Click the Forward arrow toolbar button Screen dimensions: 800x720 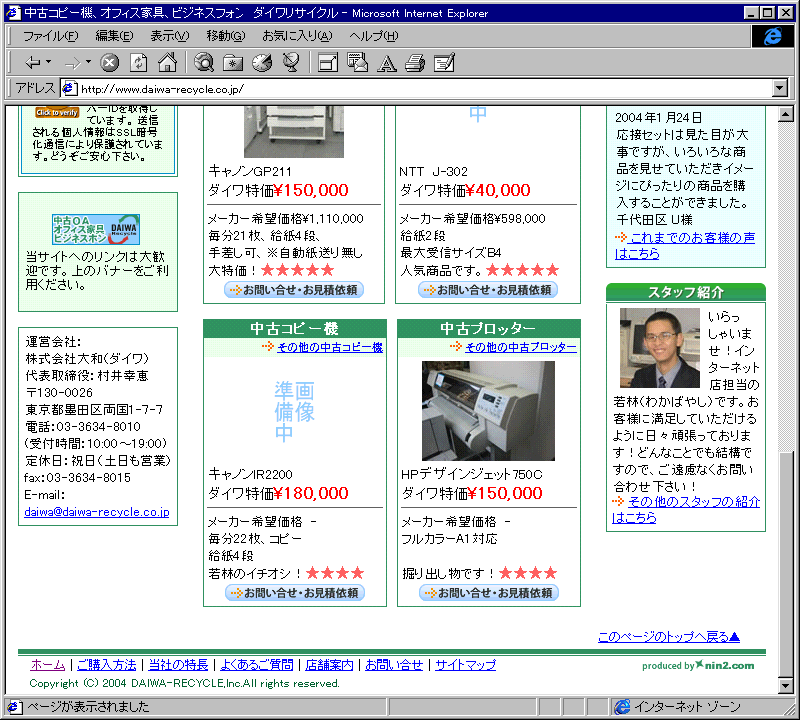[x=72, y=63]
